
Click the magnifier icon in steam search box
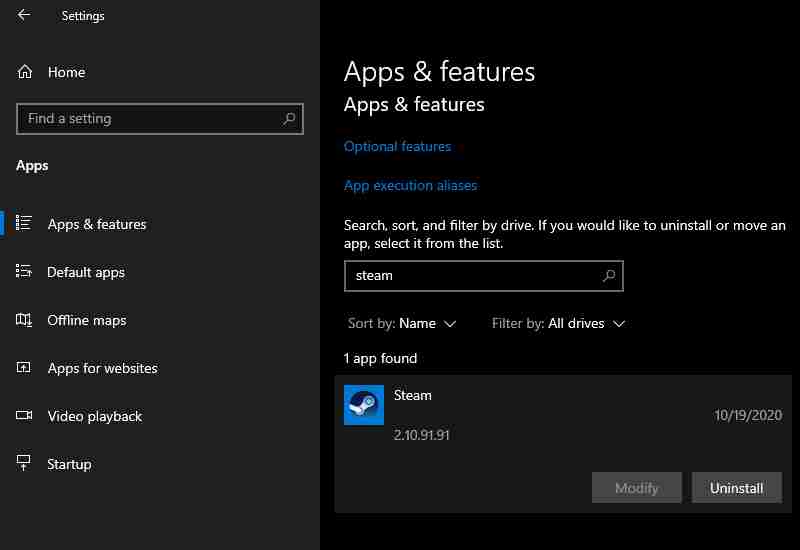[x=609, y=276]
